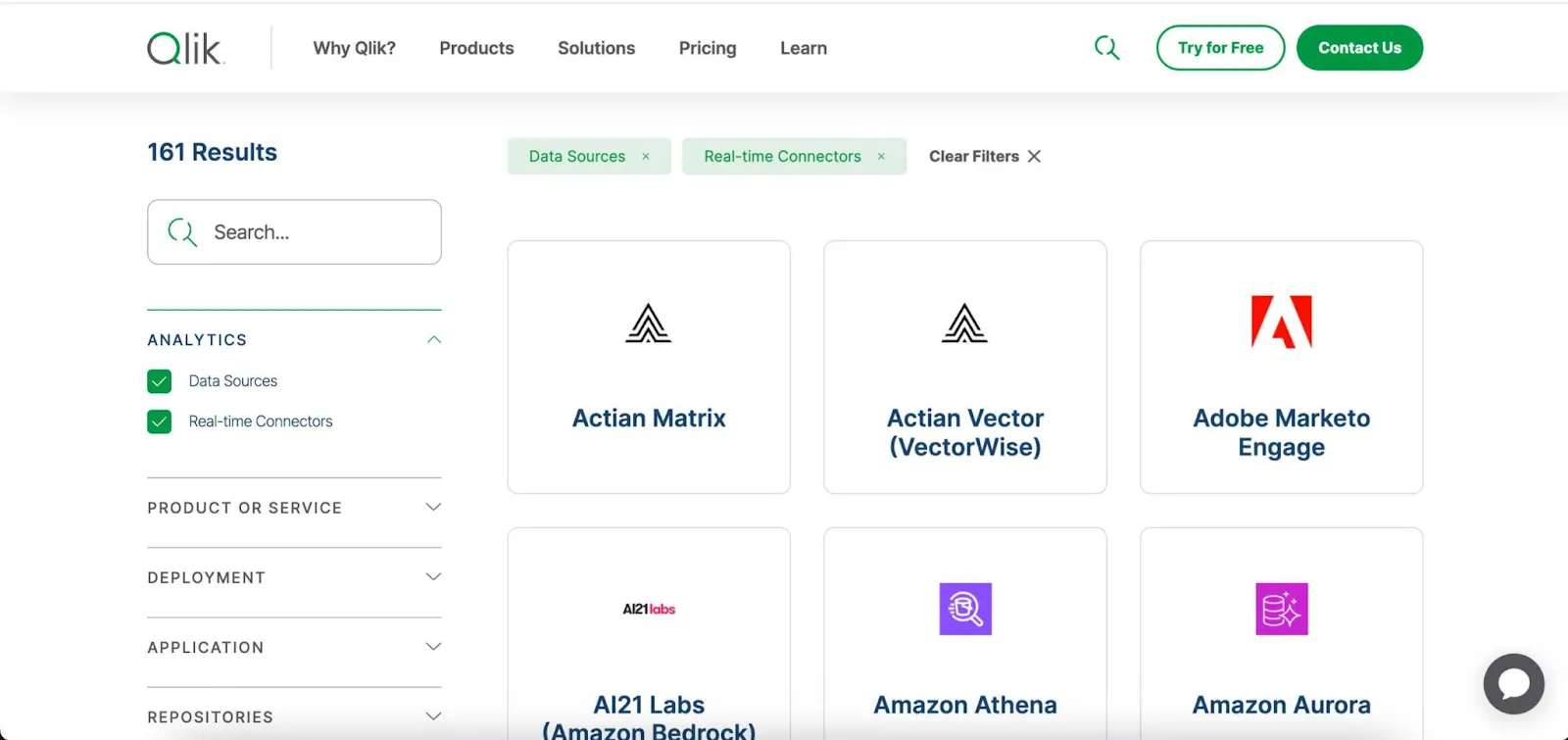This screenshot has width=1568, height=740.
Task: Open the chat bubble widget
Action: click(1513, 684)
